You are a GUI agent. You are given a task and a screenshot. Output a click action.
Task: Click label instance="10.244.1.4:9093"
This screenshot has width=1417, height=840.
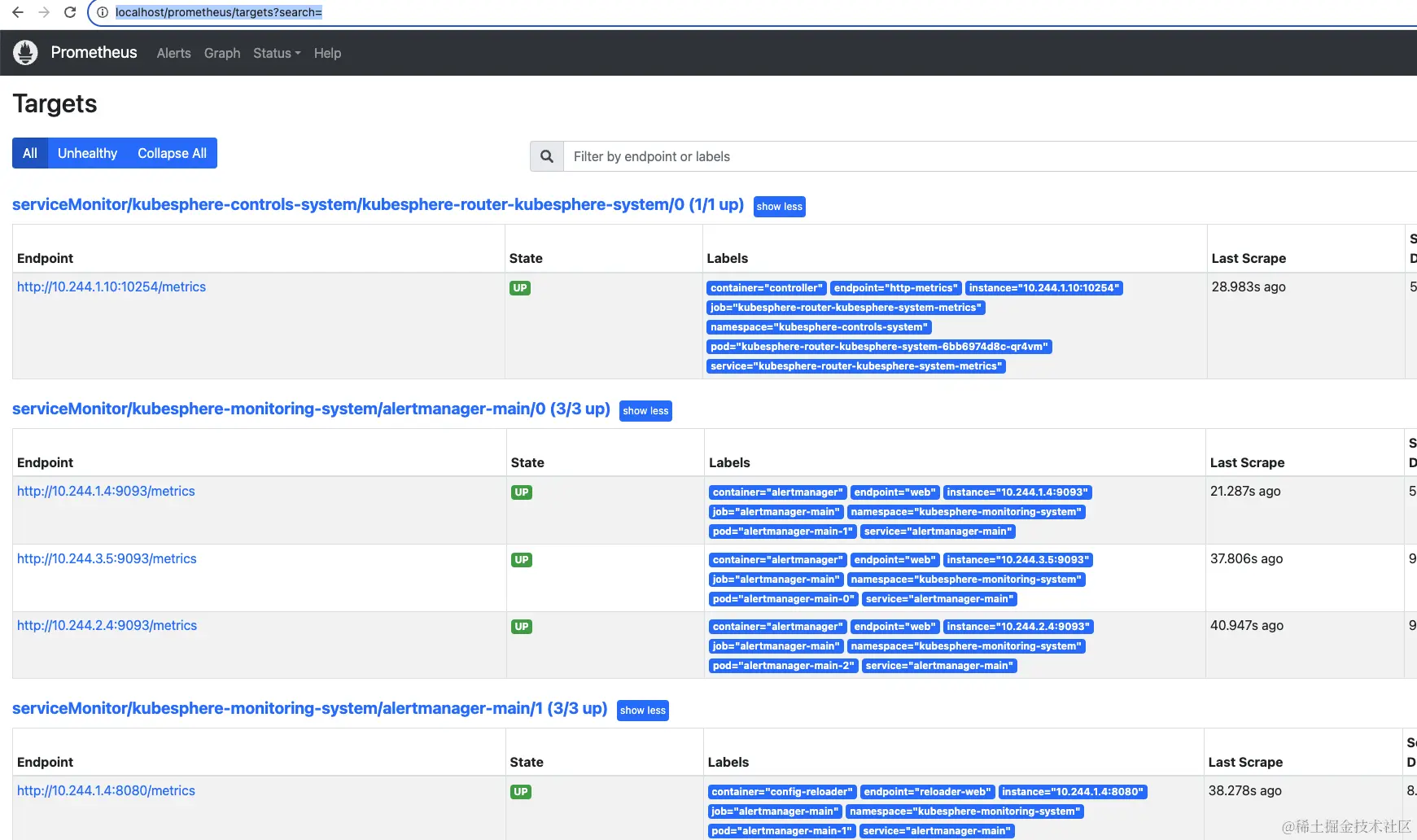(x=1017, y=492)
